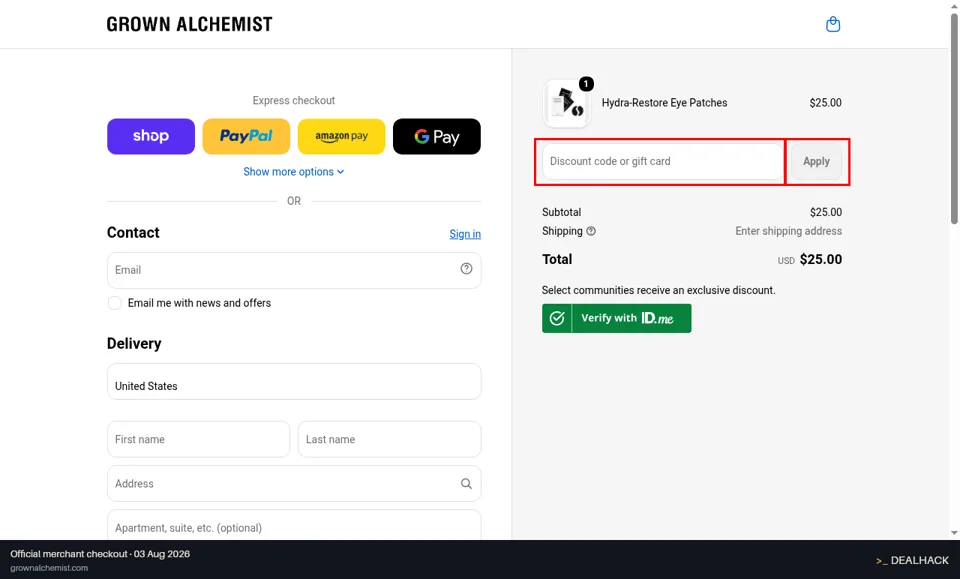This screenshot has height=579, width=960.
Task: Click the address search magnifier icon
Action: click(x=467, y=484)
